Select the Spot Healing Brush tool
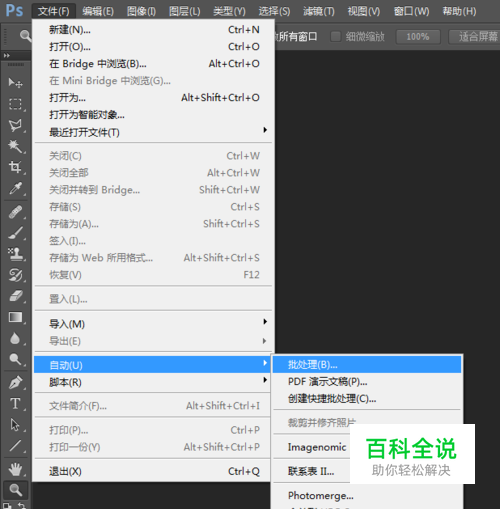 click(15, 212)
